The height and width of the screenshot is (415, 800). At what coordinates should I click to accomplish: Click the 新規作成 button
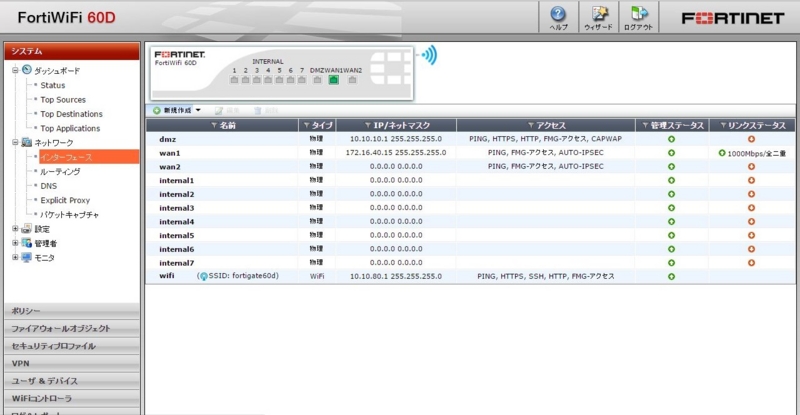click(x=172, y=110)
